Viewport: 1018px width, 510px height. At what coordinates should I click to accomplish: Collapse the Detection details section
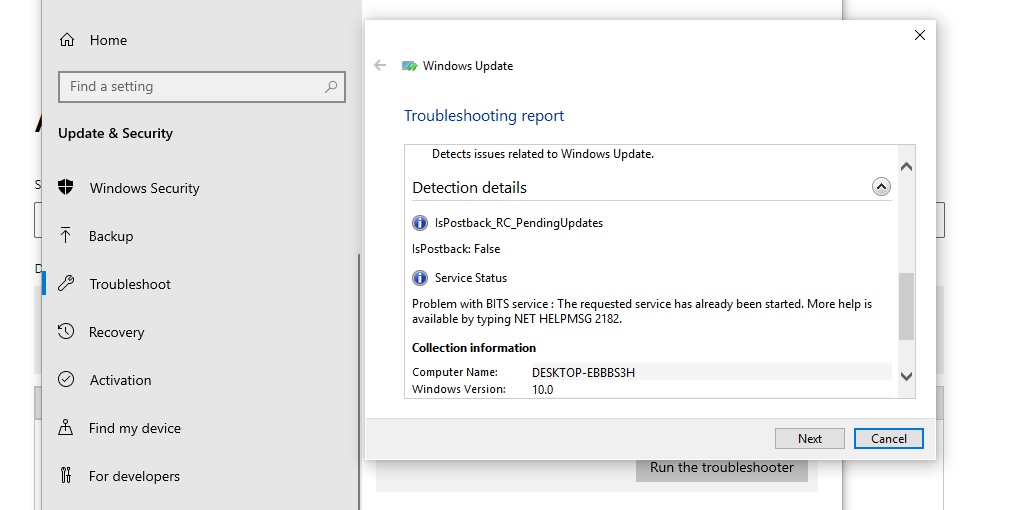[881, 187]
